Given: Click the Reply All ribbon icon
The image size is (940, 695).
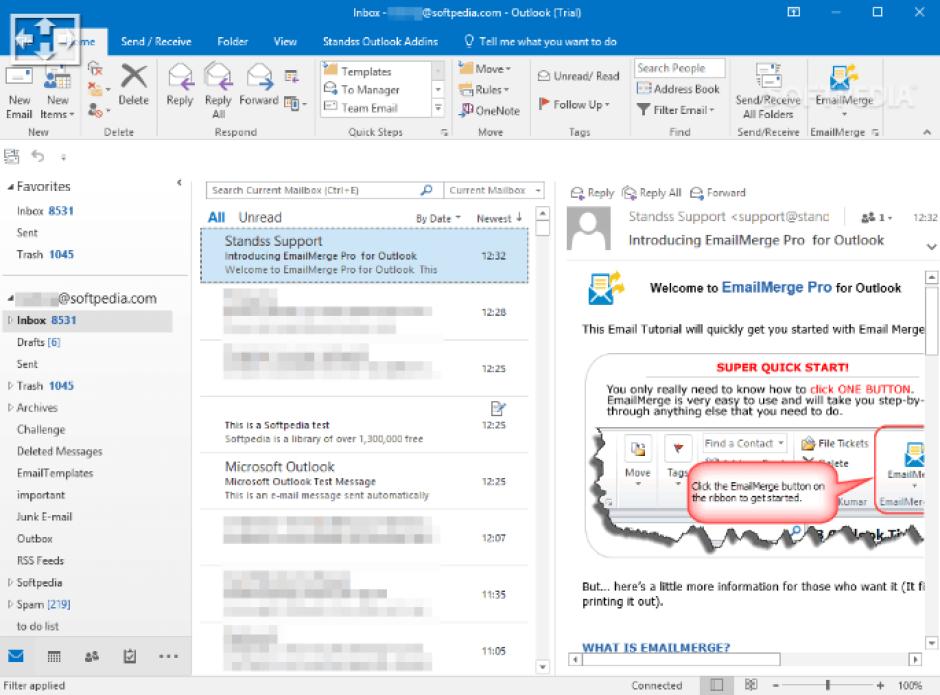Looking at the screenshot, I should [x=218, y=77].
